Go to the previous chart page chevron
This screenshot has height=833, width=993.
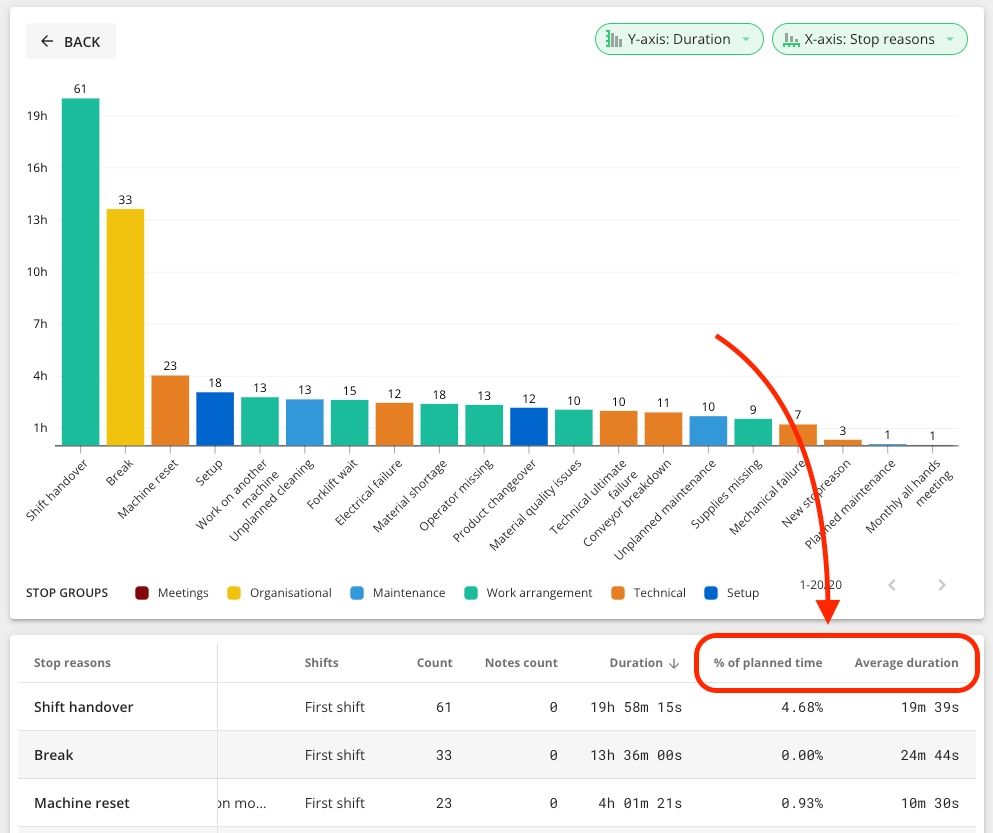(892, 585)
